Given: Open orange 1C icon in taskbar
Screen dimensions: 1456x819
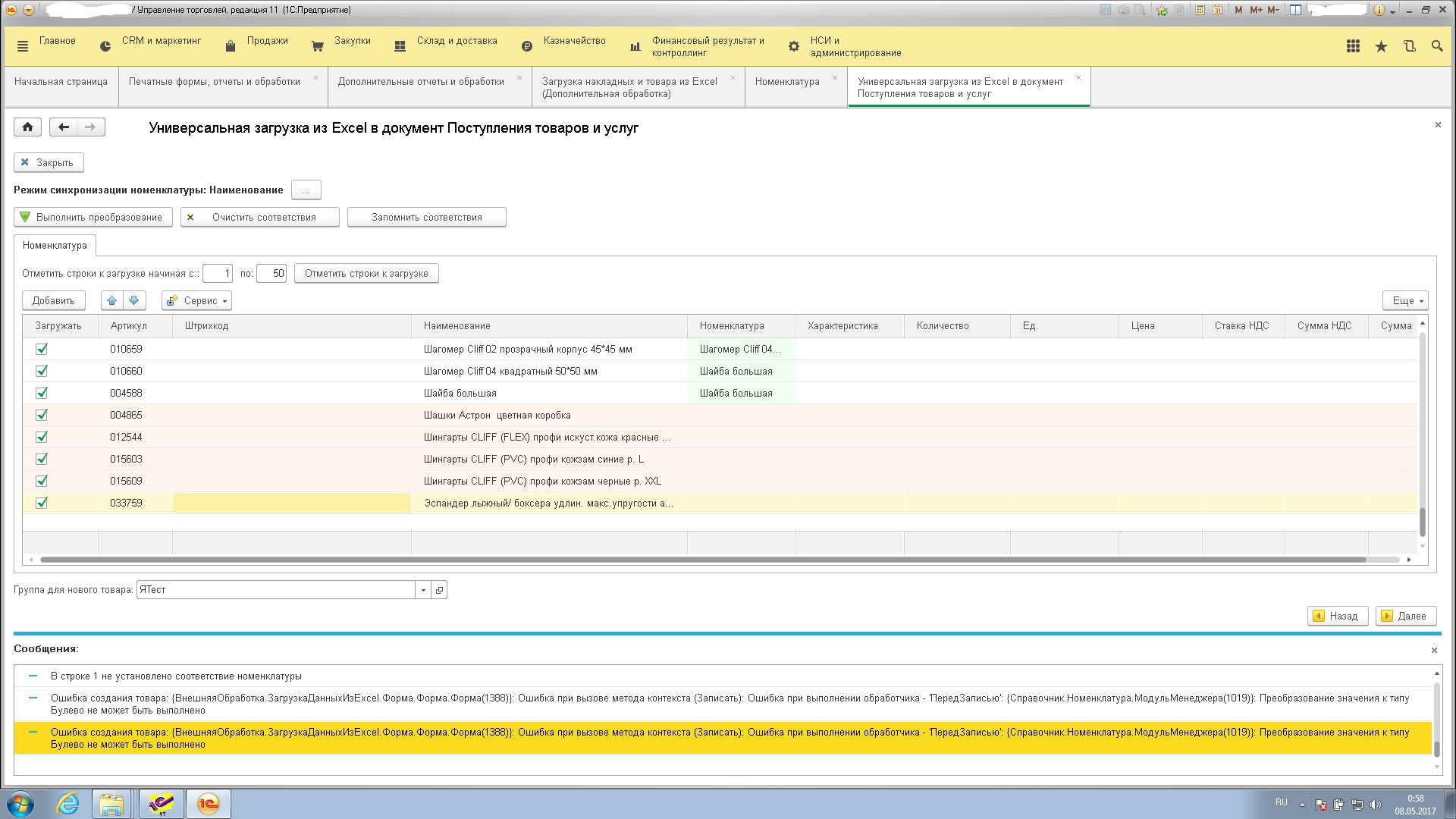Looking at the screenshot, I should pos(208,804).
